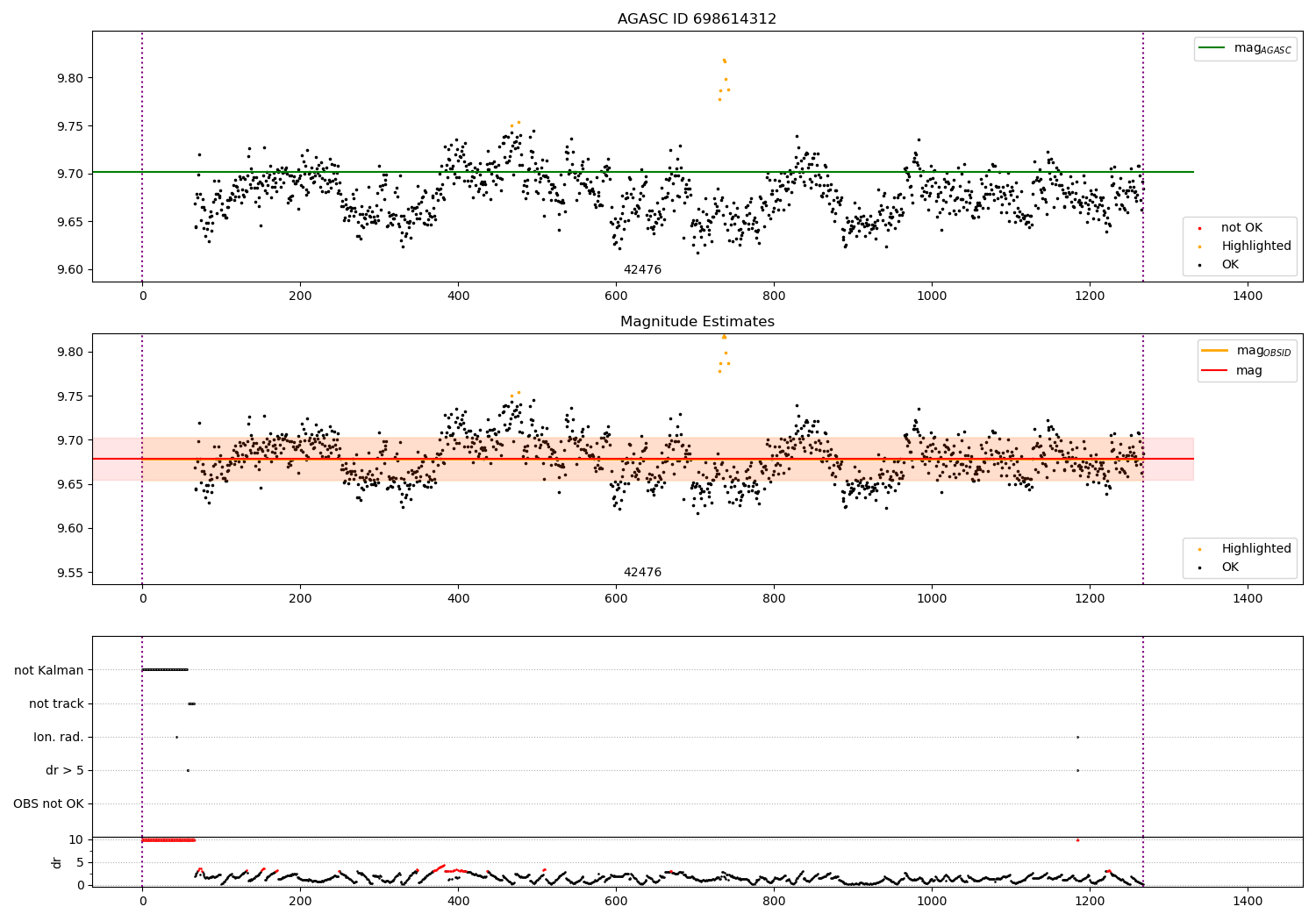Click the 9.65 tick in Magnitude Estimates plot
Screen dimensions: 1316x921
[70, 484]
